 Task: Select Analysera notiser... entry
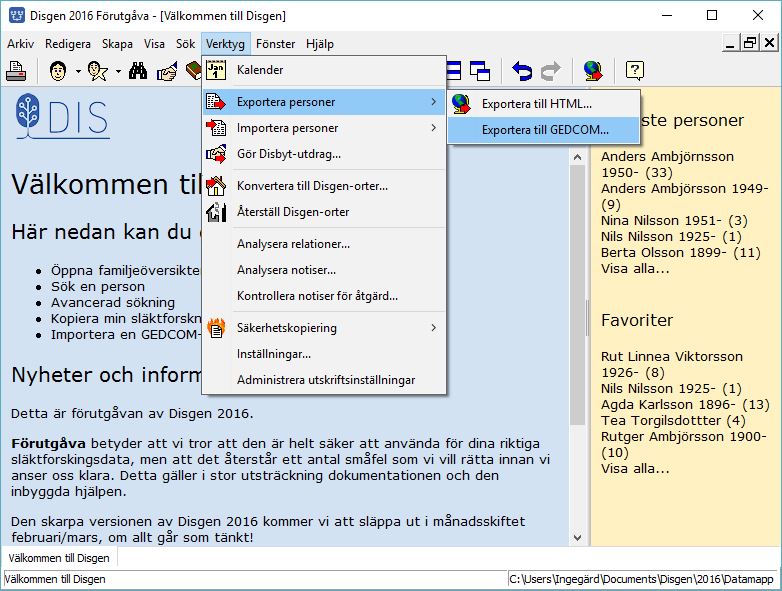(324, 269)
